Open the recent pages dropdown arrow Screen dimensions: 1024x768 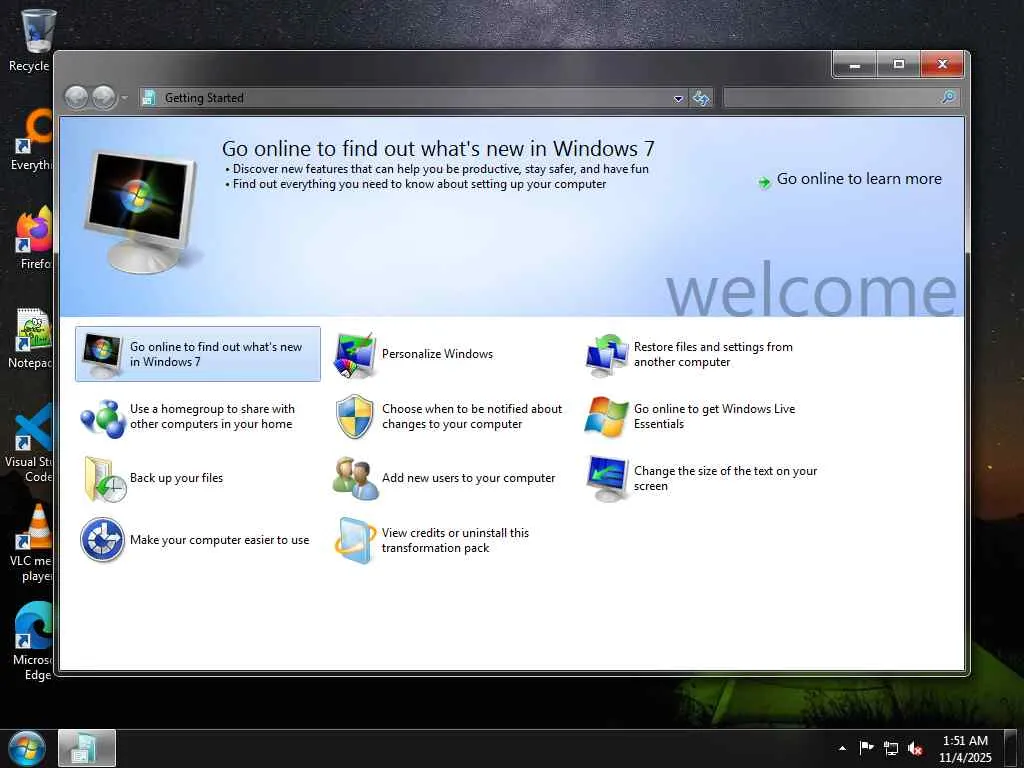(x=124, y=98)
